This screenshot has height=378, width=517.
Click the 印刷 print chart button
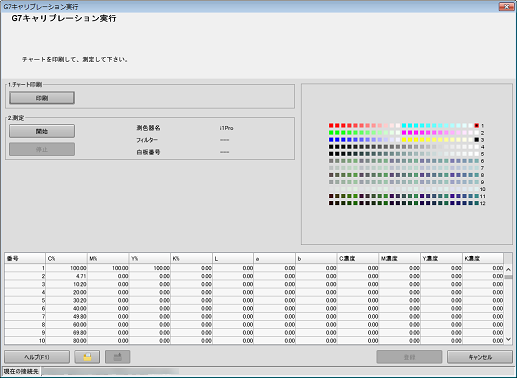coord(42,98)
